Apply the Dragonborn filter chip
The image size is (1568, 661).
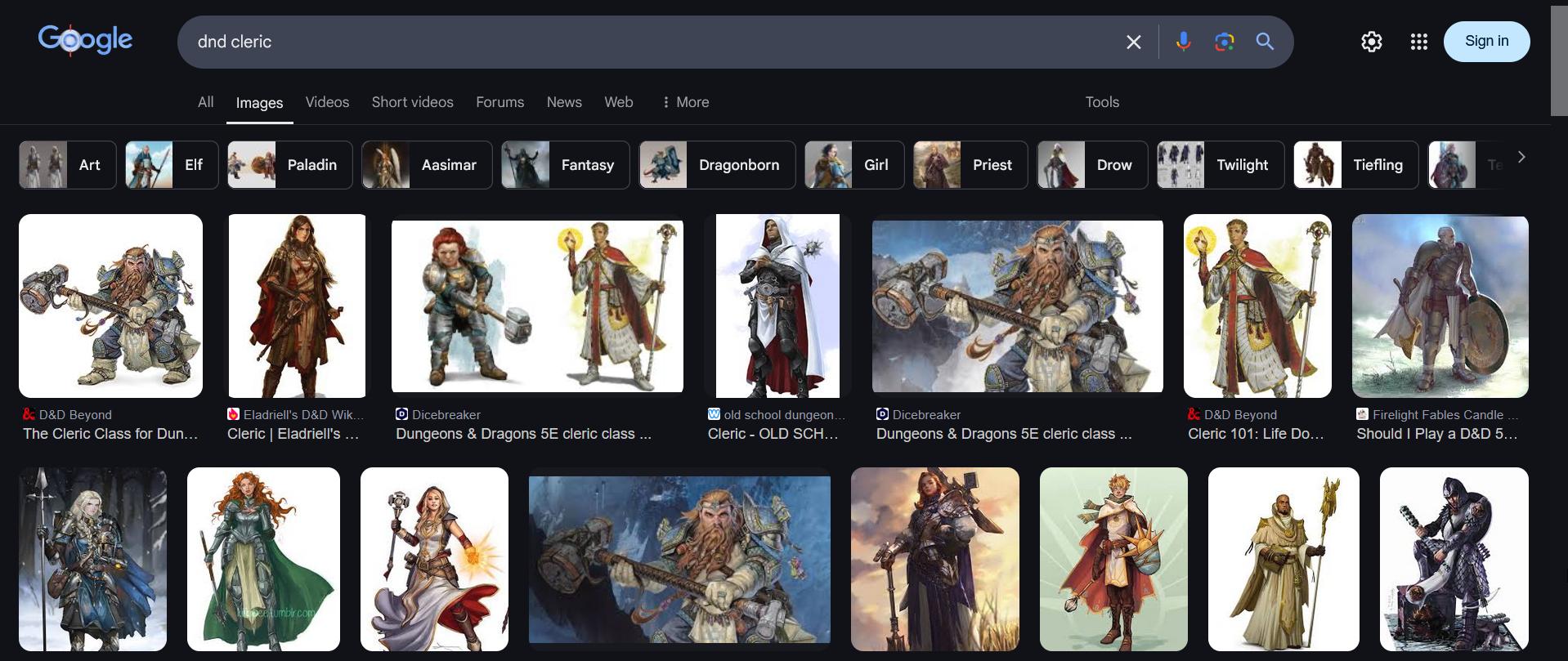pos(717,165)
